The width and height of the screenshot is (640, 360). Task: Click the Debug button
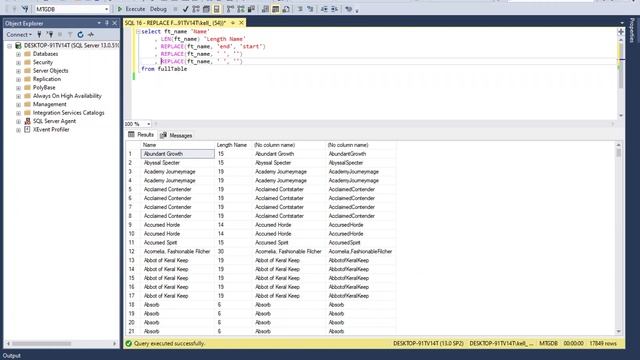point(158,9)
